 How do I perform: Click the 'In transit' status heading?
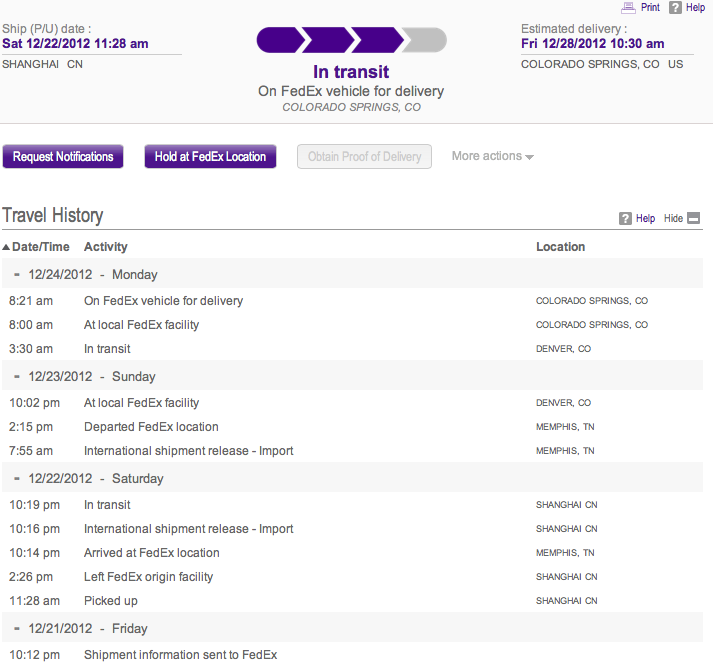[x=351, y=72]
